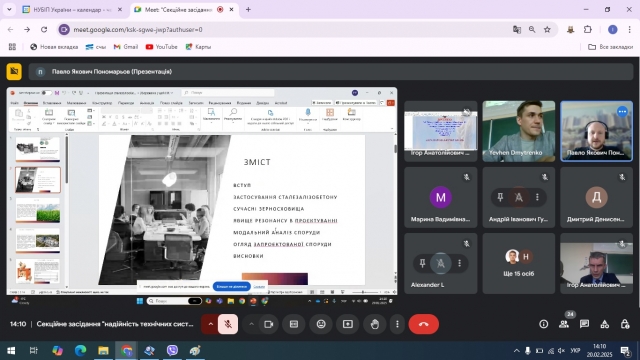Image resolution: width=640 pixels, height=360 pixels.
Task: Select Дмитрий Денисенко participant tile
Action: point(596,197)
